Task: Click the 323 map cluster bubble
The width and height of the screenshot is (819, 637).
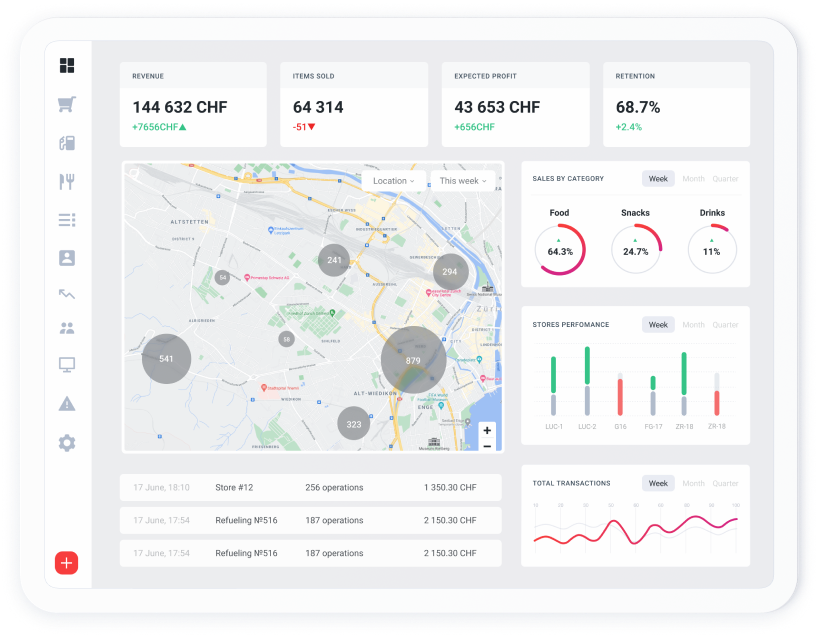Action: (x=354, y=424)
